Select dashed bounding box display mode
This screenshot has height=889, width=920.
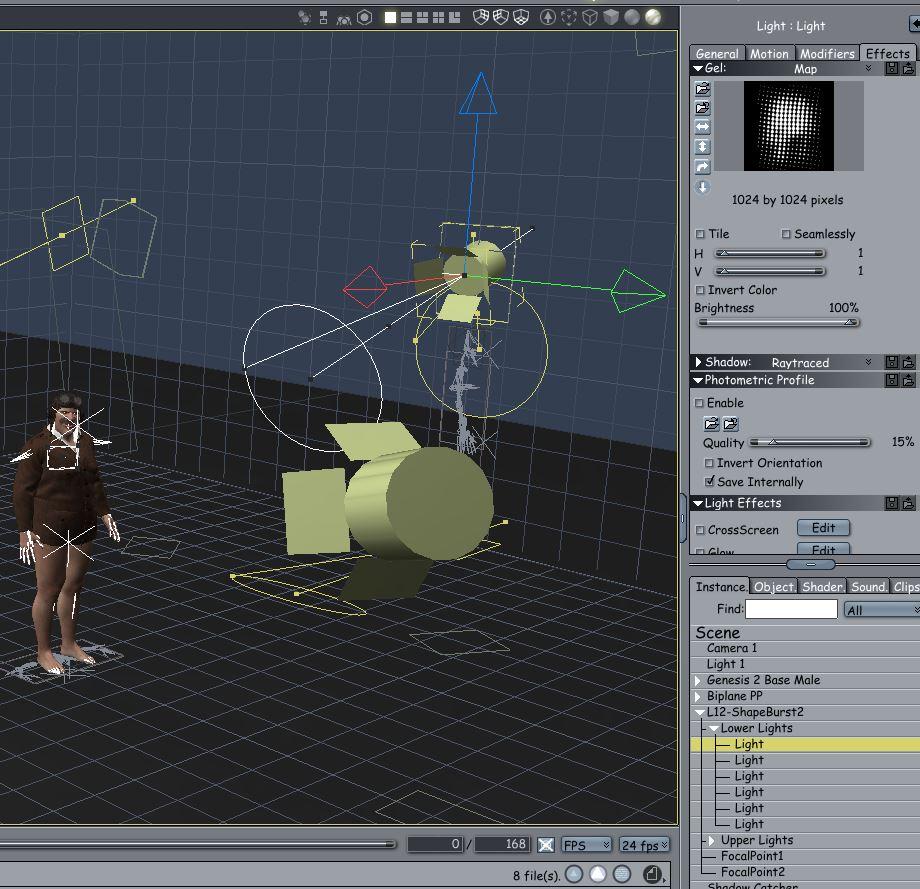click(x=569, y=18)
